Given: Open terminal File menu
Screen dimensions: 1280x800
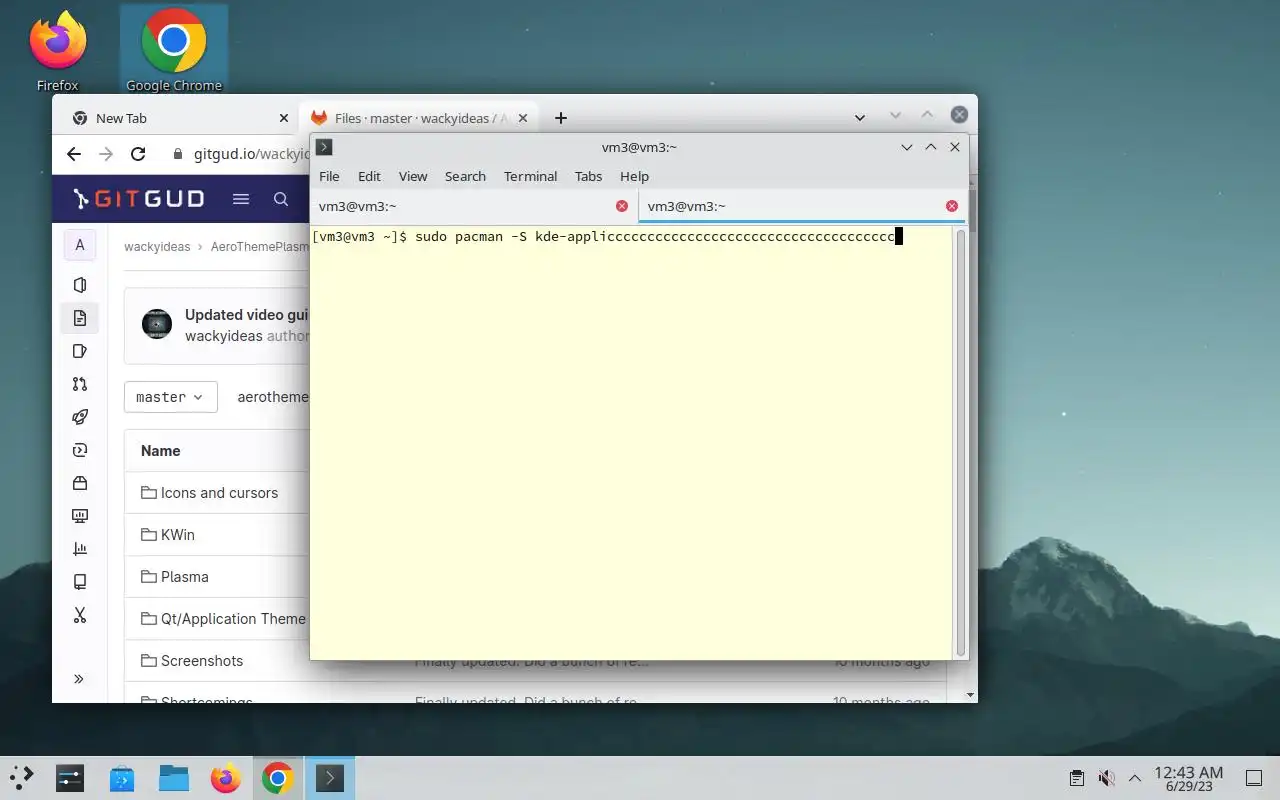Looking at the screenshot, I should coord(329,176).
